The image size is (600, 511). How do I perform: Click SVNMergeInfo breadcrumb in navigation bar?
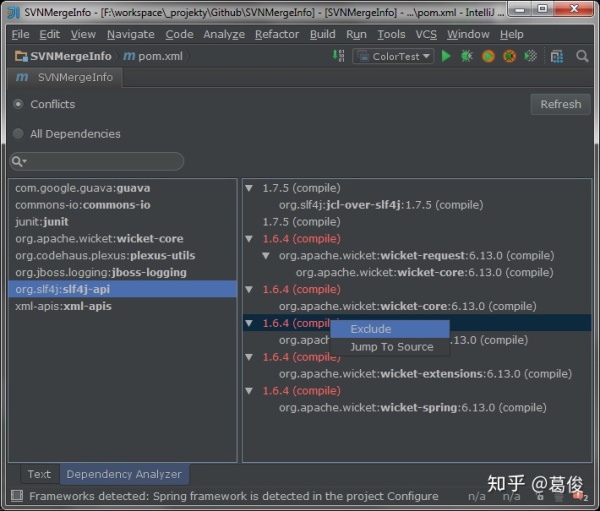[x=70, y=56]
